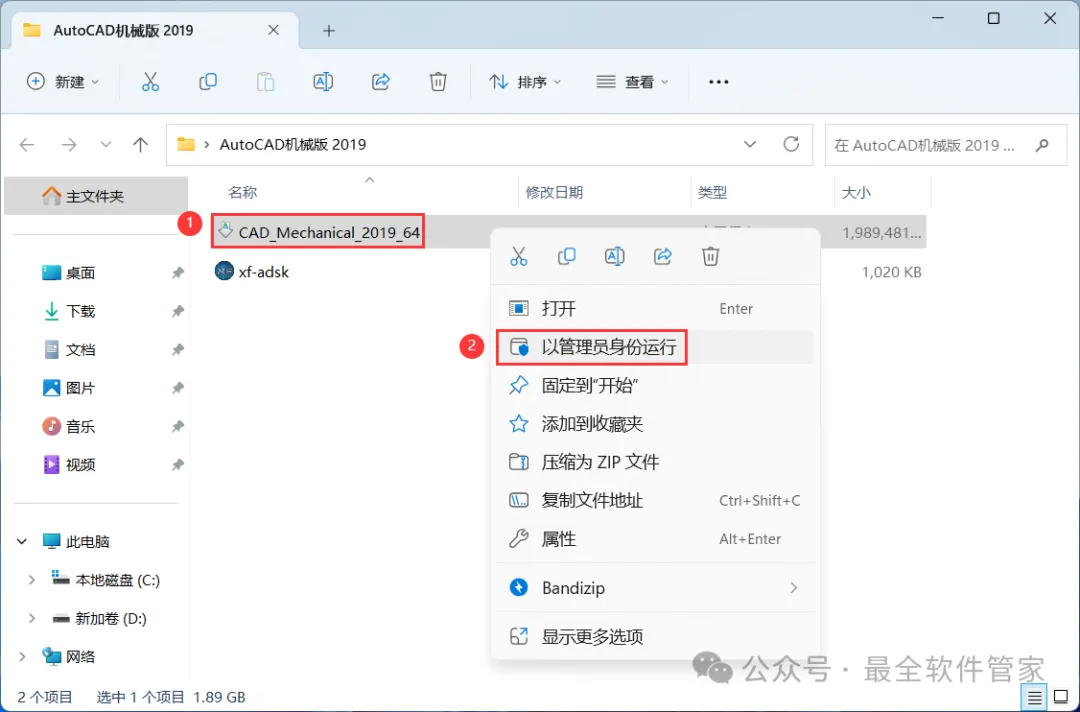This screenshot has height=712, width=1080.
Task: Expand 新加卷 (D:) tree node
Action: coord(31,618)
